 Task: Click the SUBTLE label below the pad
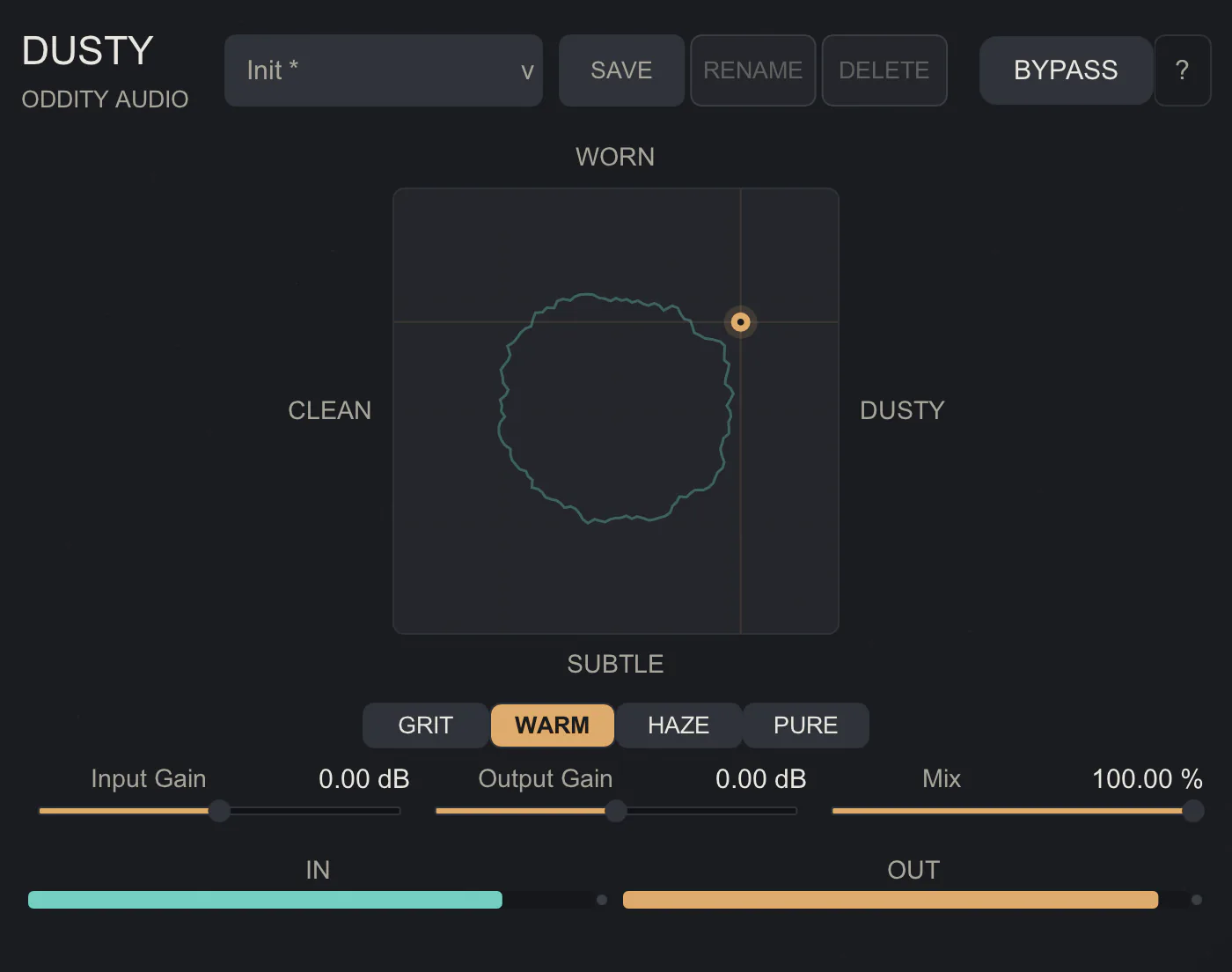[616, 664]
